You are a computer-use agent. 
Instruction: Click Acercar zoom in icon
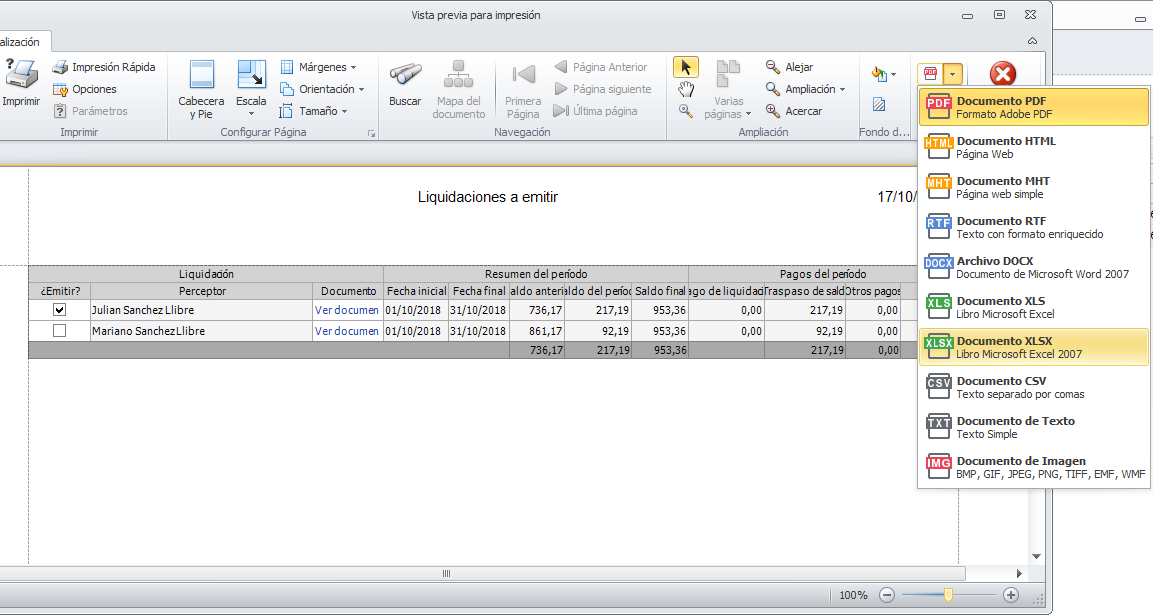point(773,111)
